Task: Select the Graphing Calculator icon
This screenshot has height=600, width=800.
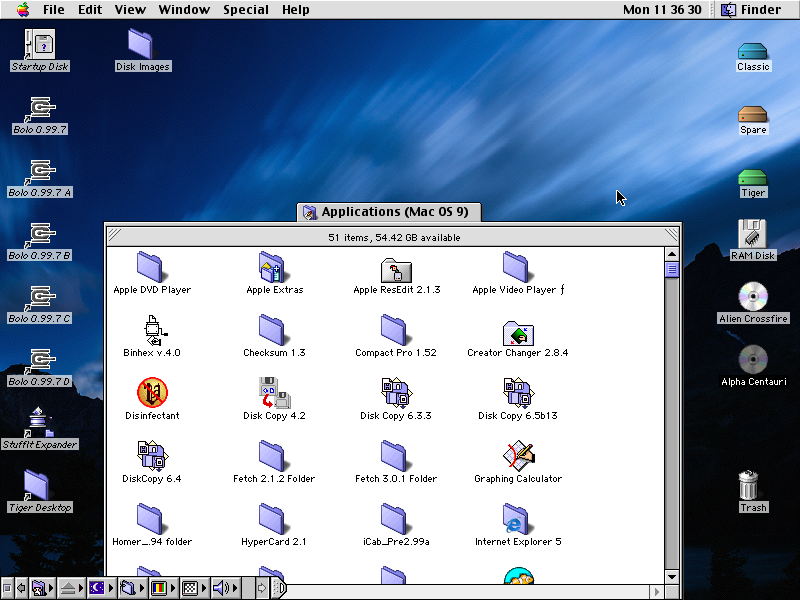Action: tap(518, 456)
